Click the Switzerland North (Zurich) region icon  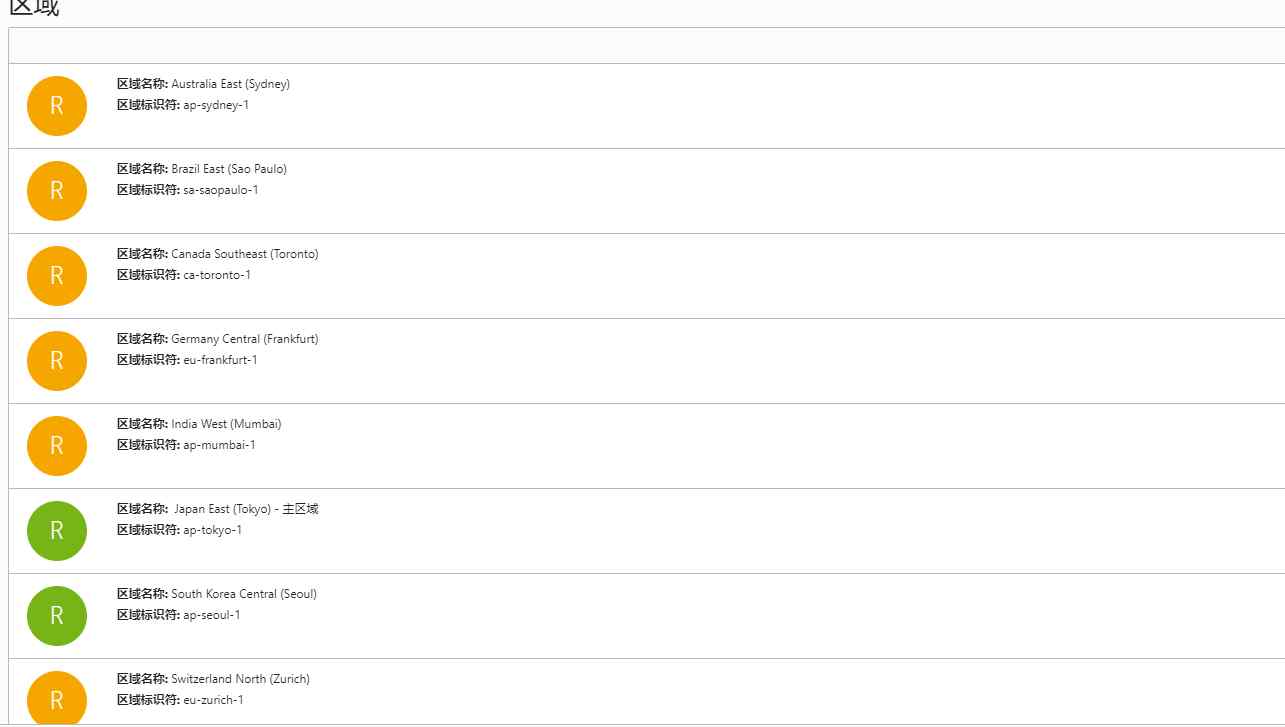(x=57, y=697)
